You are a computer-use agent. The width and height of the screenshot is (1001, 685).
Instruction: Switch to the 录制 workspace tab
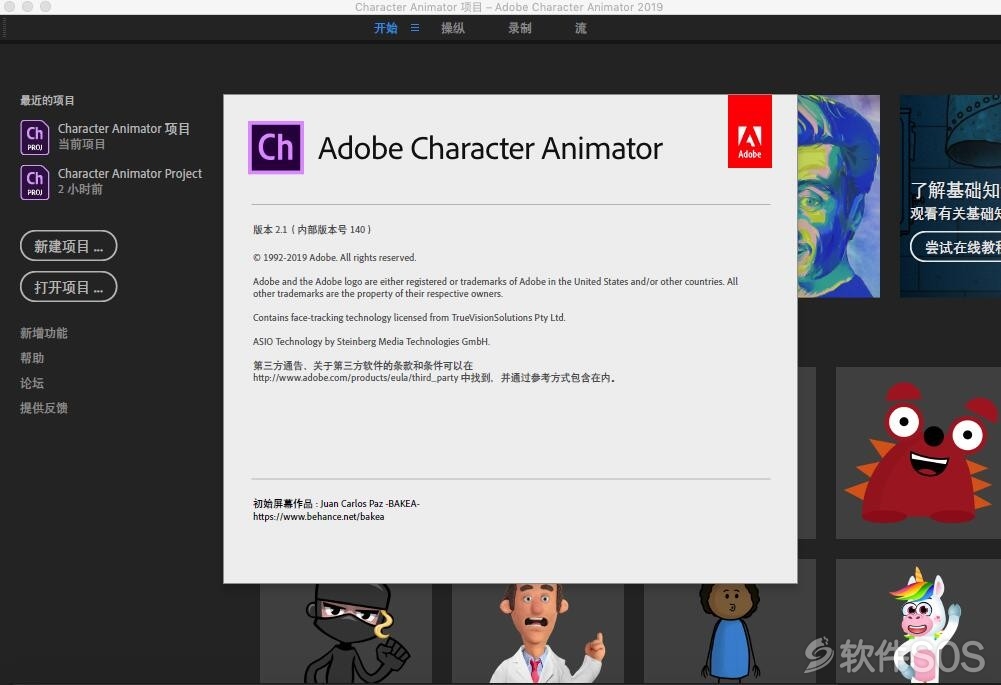(x=520, y=28)
